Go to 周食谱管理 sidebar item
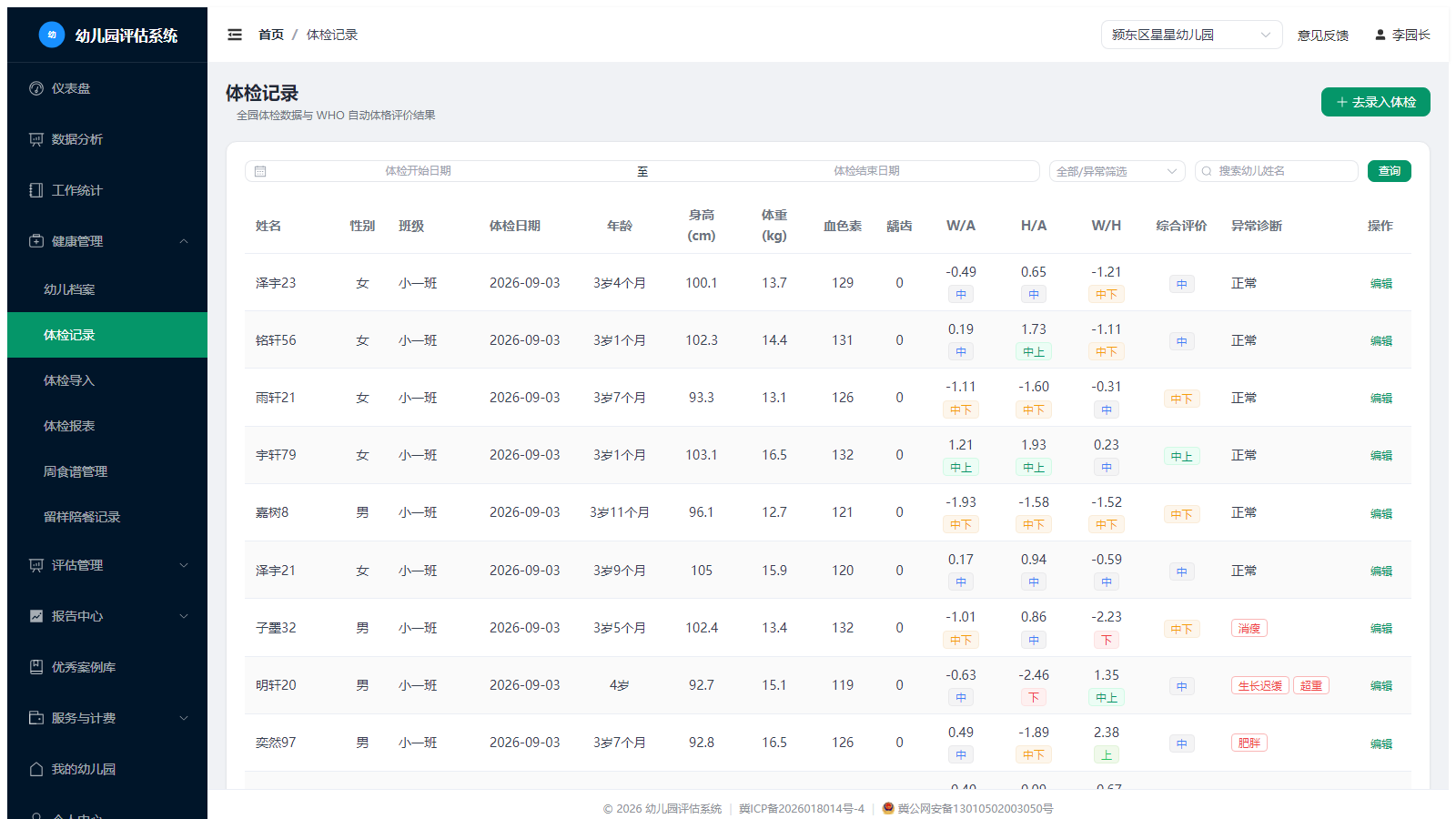This screenshot has height=819, width=1456. click(107, 471)
